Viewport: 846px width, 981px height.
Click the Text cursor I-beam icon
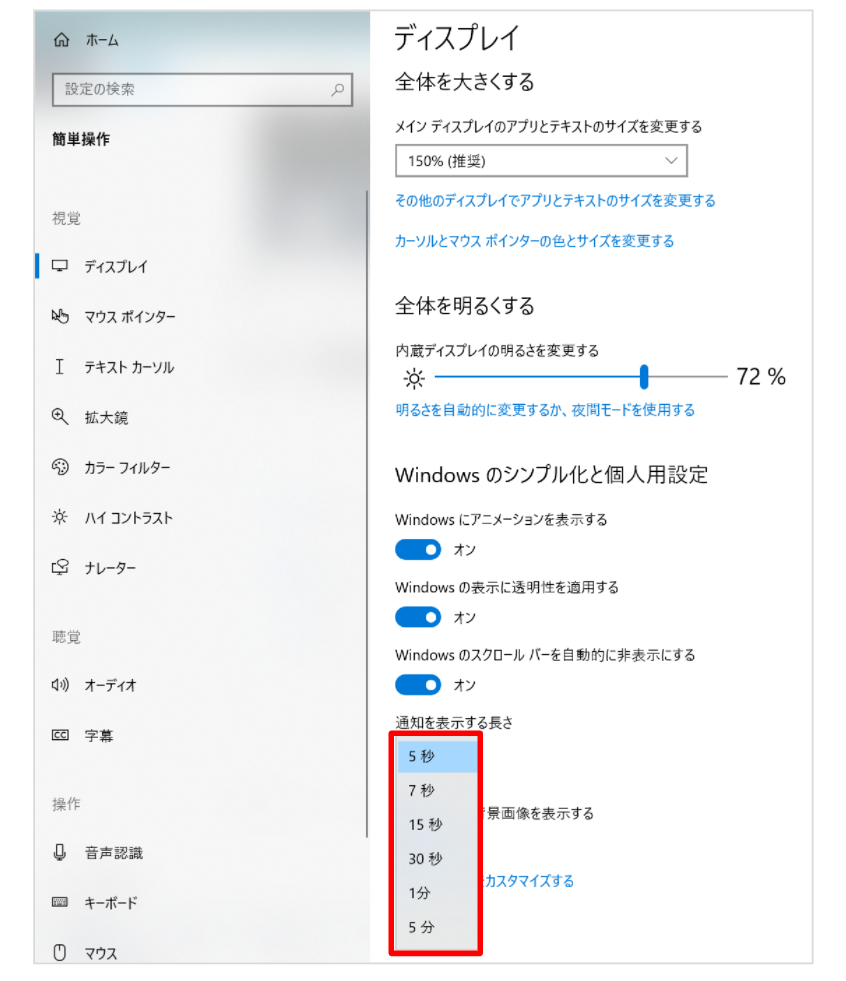click(x=59, y=367)
